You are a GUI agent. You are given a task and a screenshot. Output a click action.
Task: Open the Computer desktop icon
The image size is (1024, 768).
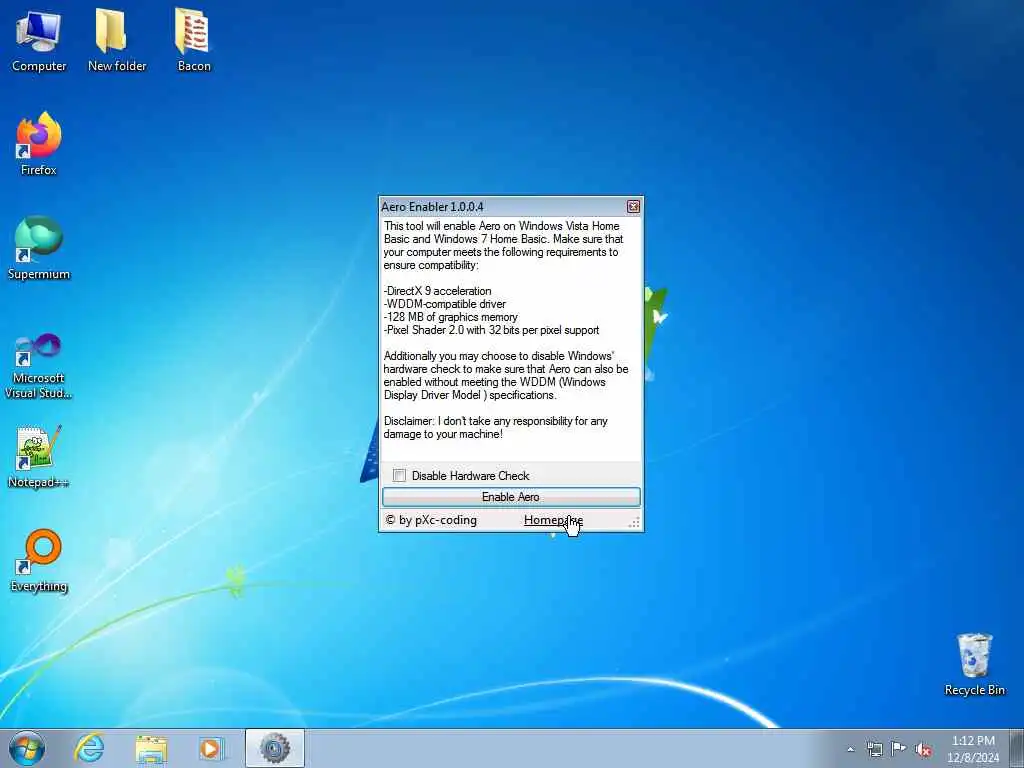point(39,40)
